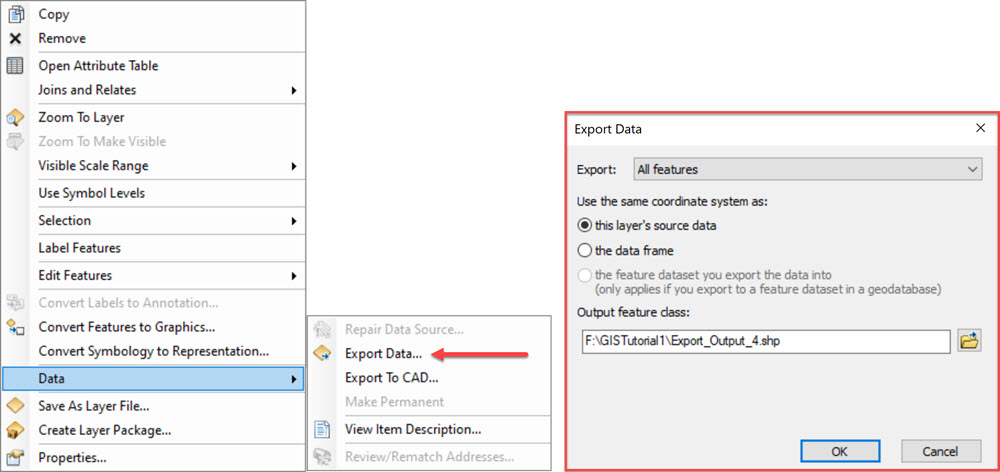Click the Copy icon in context menu
Image resolution: width=1000 pixels, height=472 pixels.
[x=15, y=13]
